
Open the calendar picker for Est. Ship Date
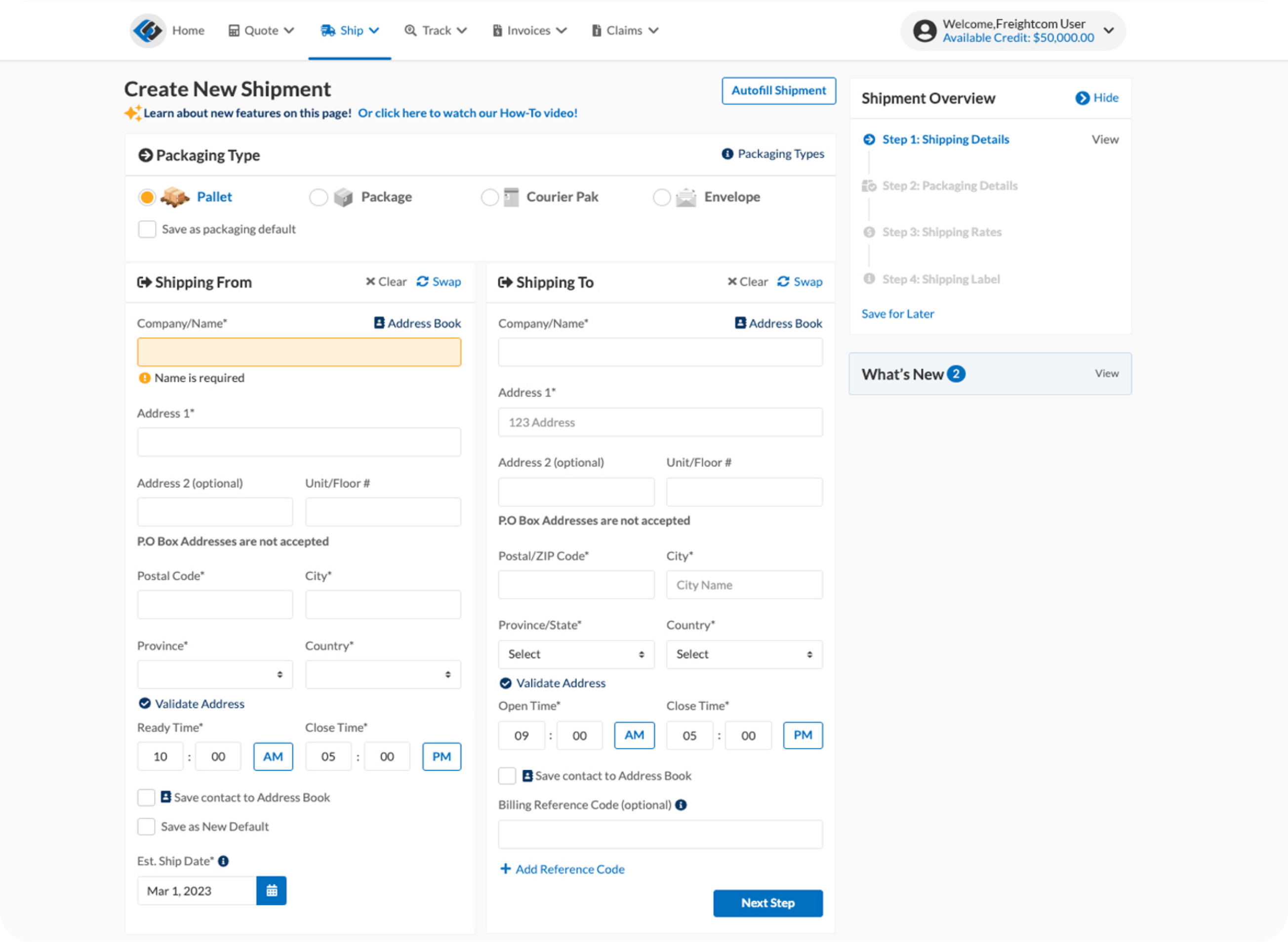click(x=272, y=890)
